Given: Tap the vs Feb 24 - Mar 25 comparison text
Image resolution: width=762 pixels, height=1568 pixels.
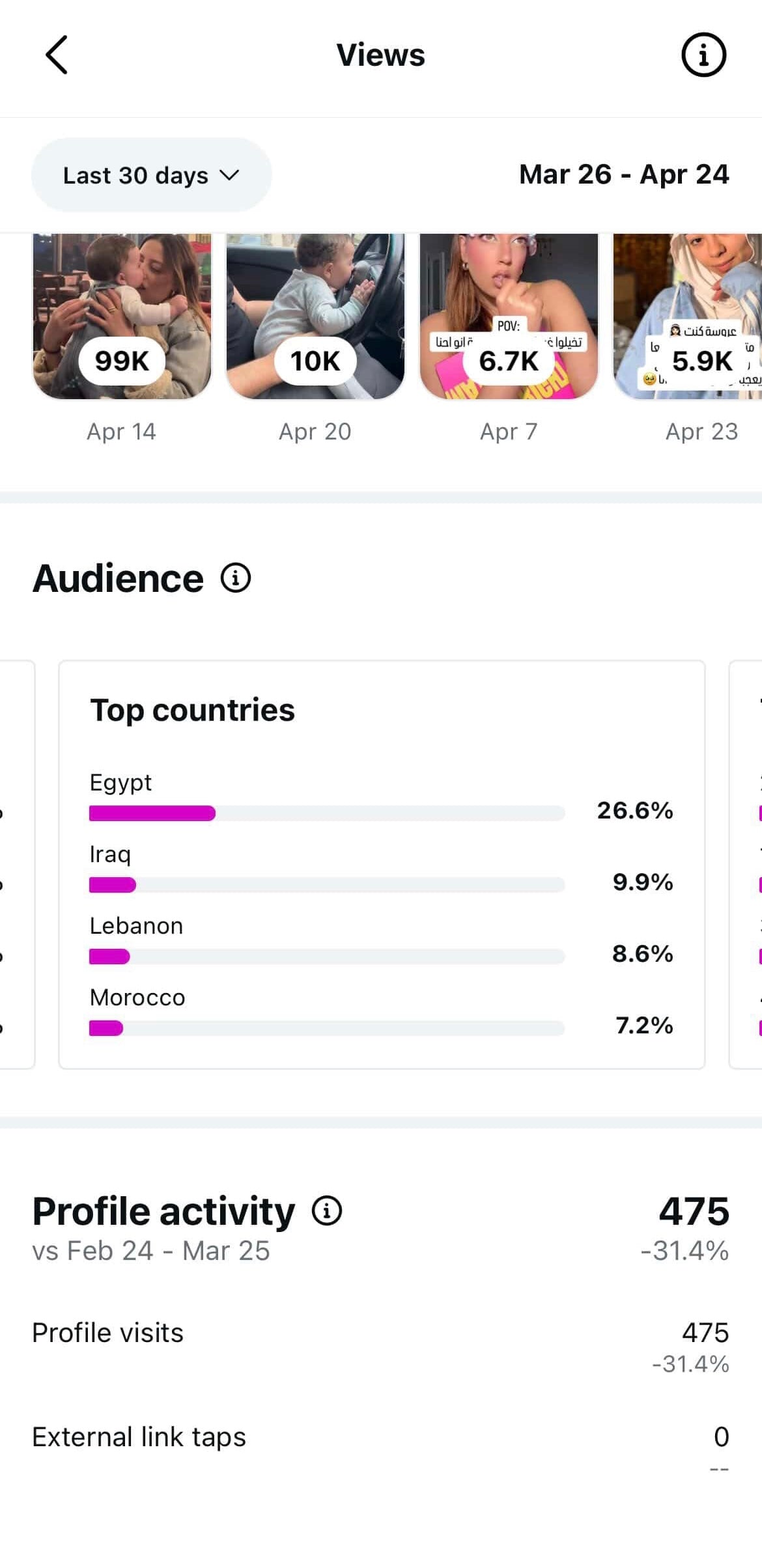Looking at the screenshot, I should [150, 1250].
